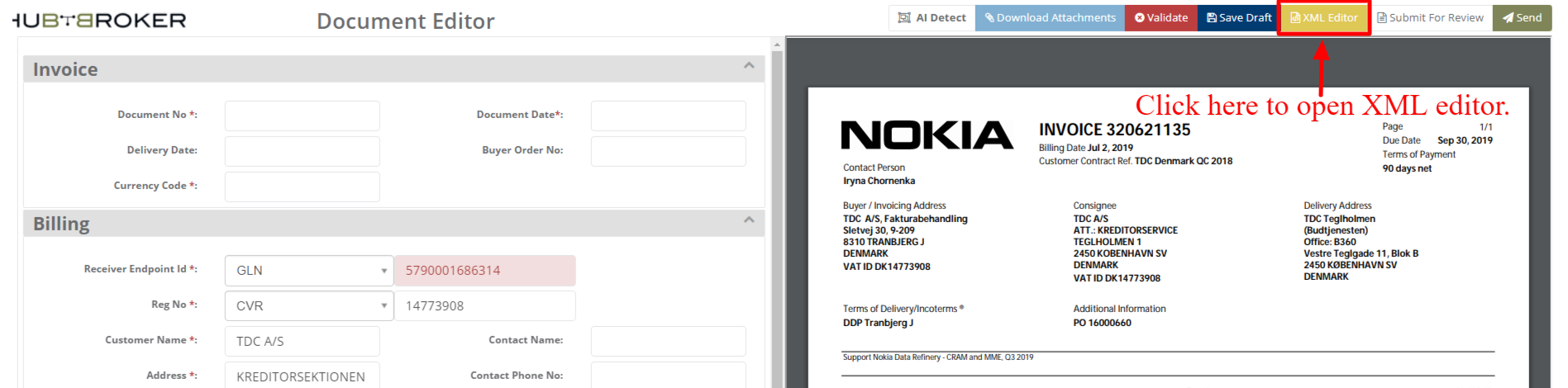
Task: Focus the Contact Phone No field
Action: point(668,376)
